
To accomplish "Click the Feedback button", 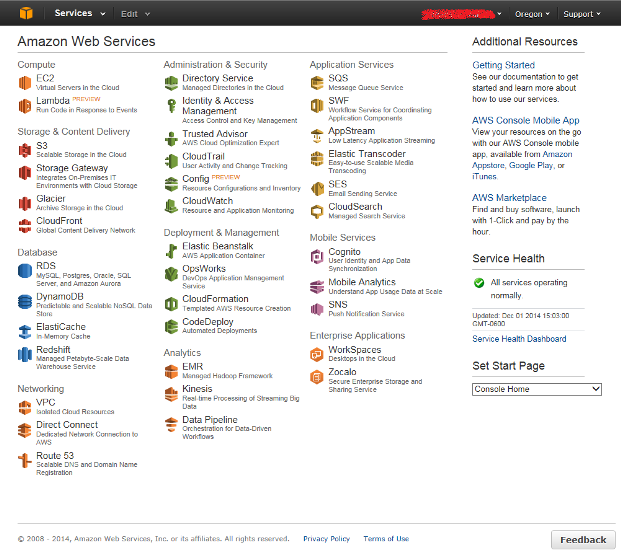I will pyautogui.click(x=583, y=540).
